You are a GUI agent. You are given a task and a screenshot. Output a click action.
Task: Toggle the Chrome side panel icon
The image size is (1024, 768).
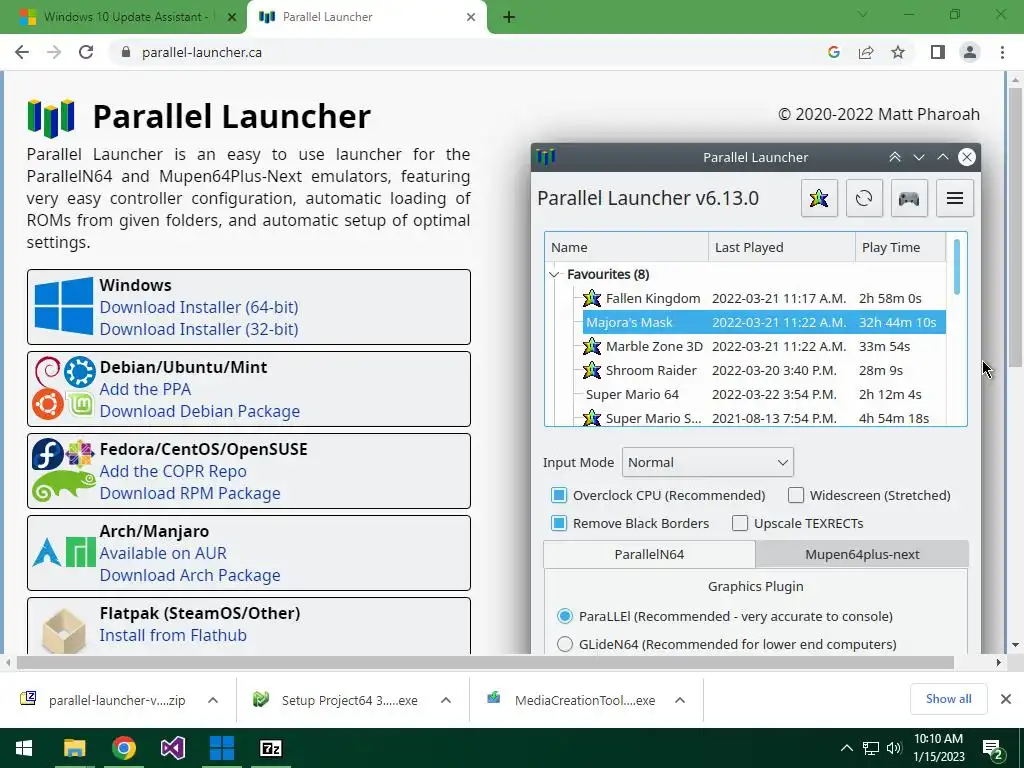[x=938, y=52]
